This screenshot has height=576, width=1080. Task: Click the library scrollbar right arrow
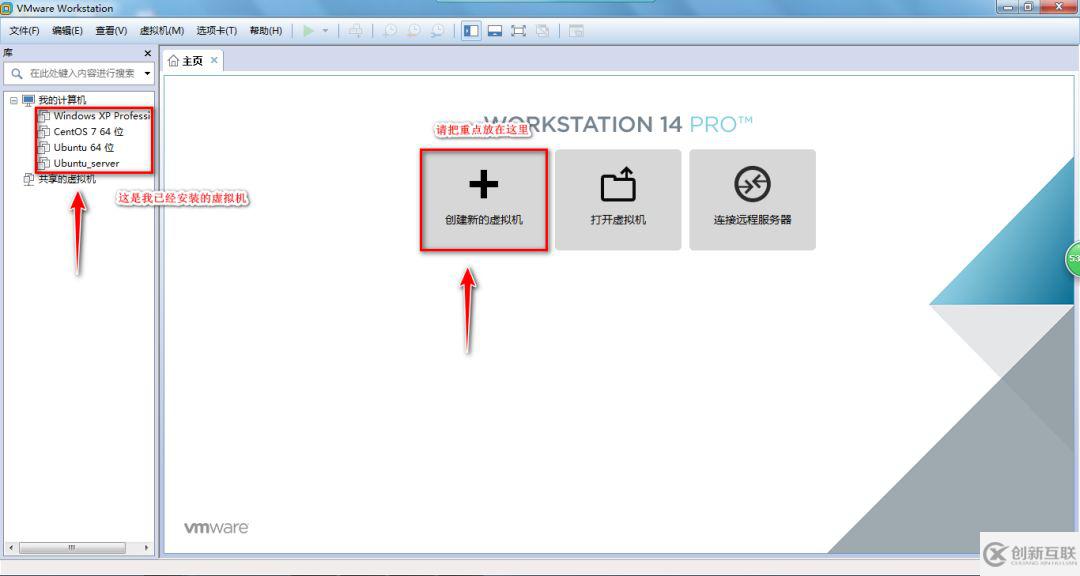[146, 548]
